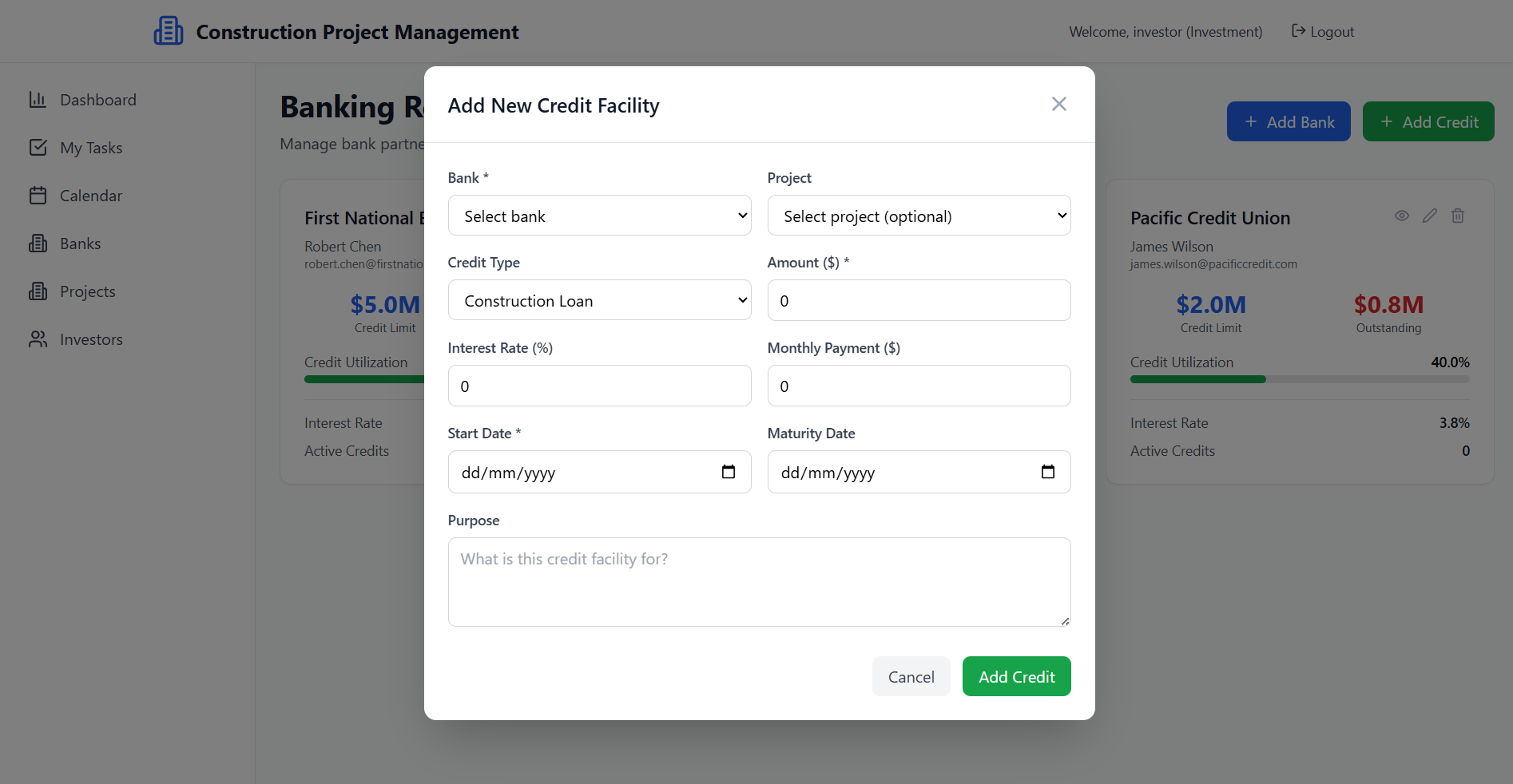Click the Cancel button in the dialog
Viewport: 1513px width, 784px height.
point(911,676)
